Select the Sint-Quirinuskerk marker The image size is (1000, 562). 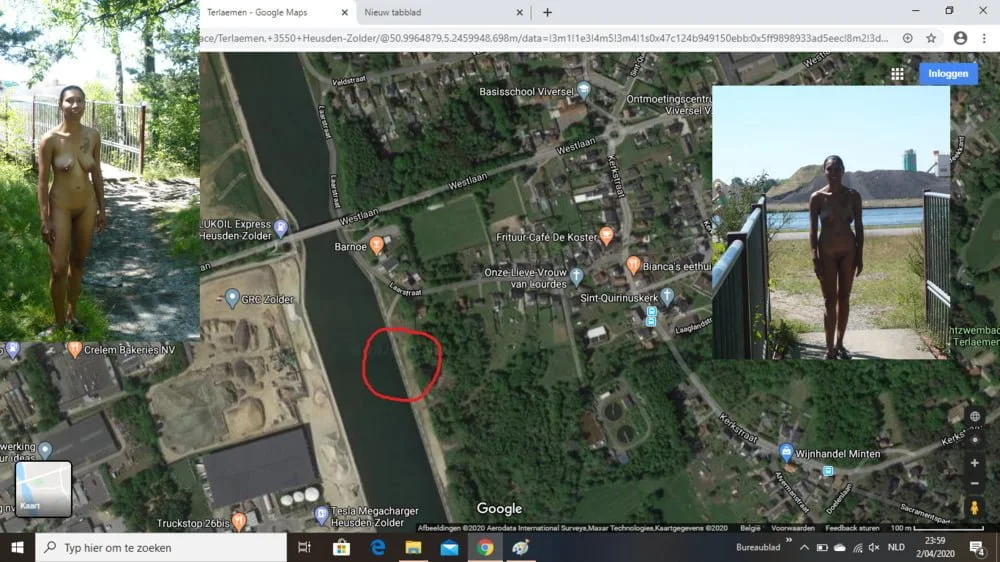[666, 296]
